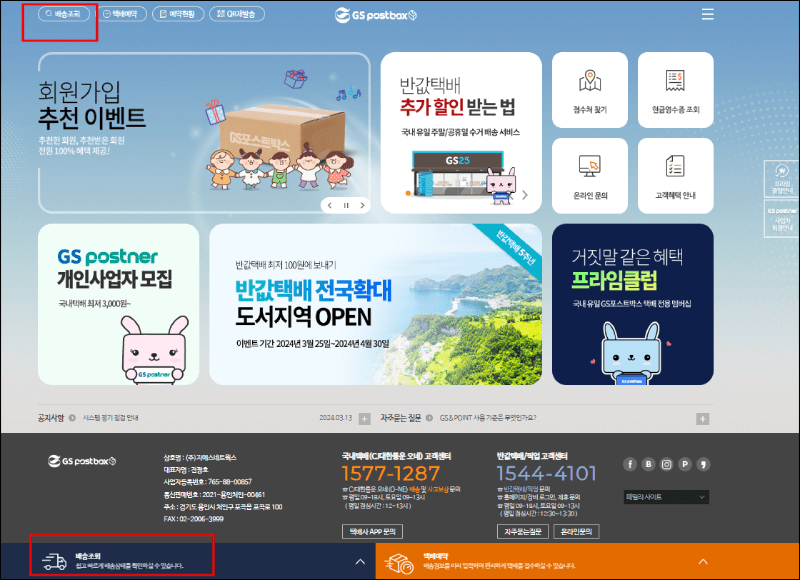800x580 pixels.
Task: Open the QR재발송 menu button
Action: pyautogui.click(x=237, y=14)
